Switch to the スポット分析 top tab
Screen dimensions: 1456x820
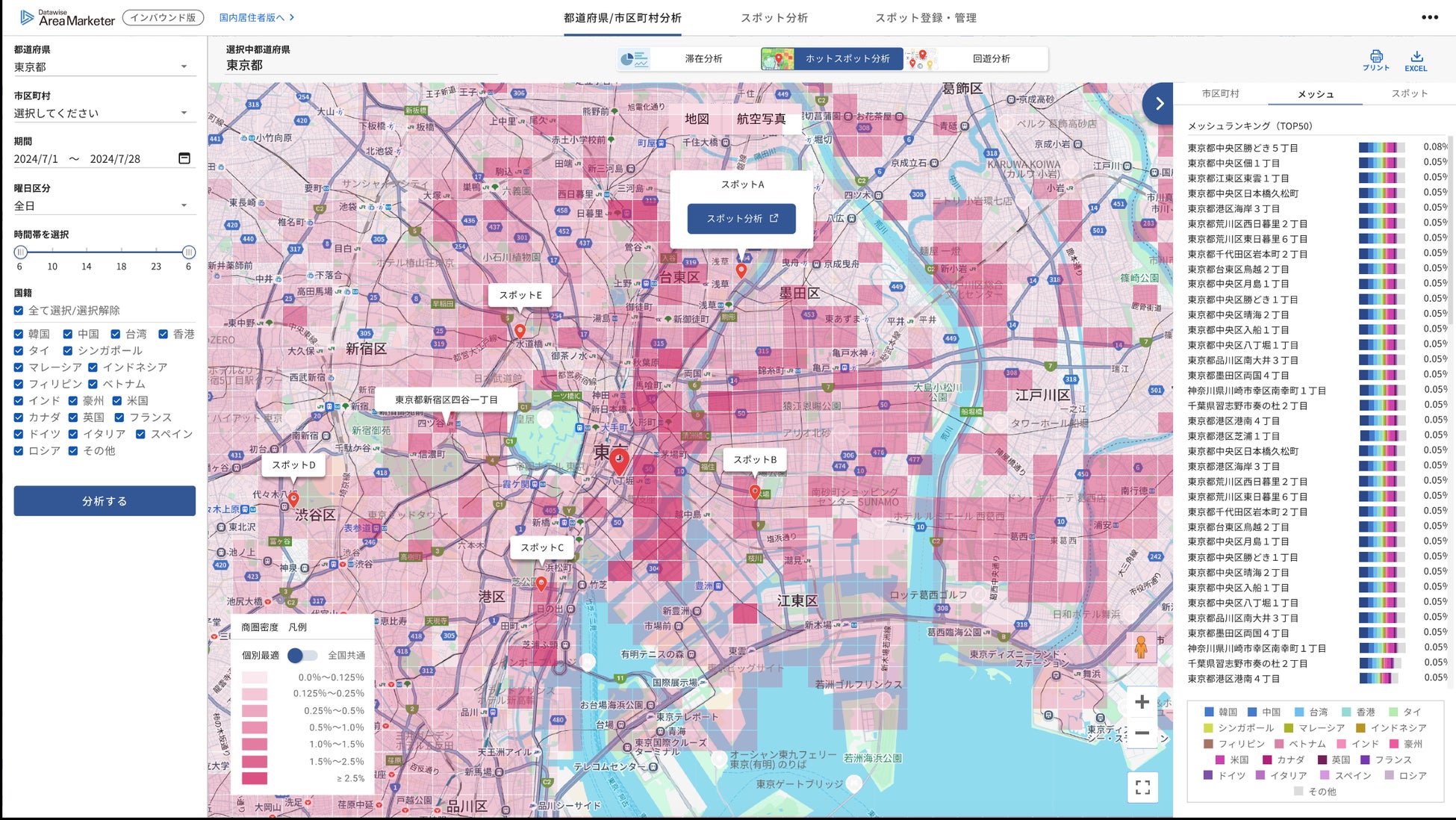[774, 18]
